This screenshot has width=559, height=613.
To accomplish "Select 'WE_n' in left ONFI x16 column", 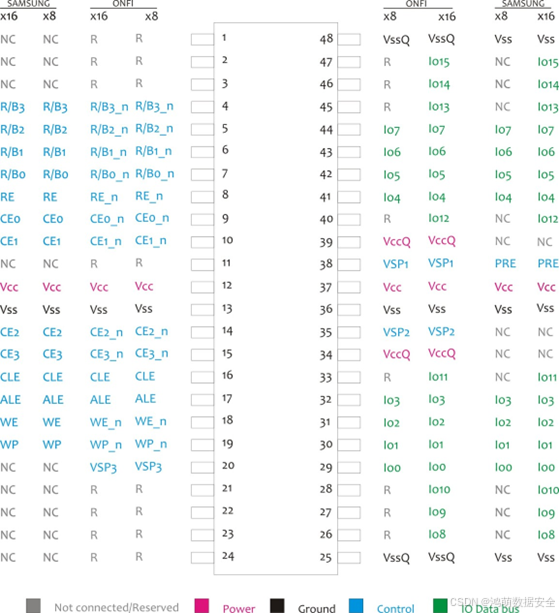I will (x=106, y=423).
